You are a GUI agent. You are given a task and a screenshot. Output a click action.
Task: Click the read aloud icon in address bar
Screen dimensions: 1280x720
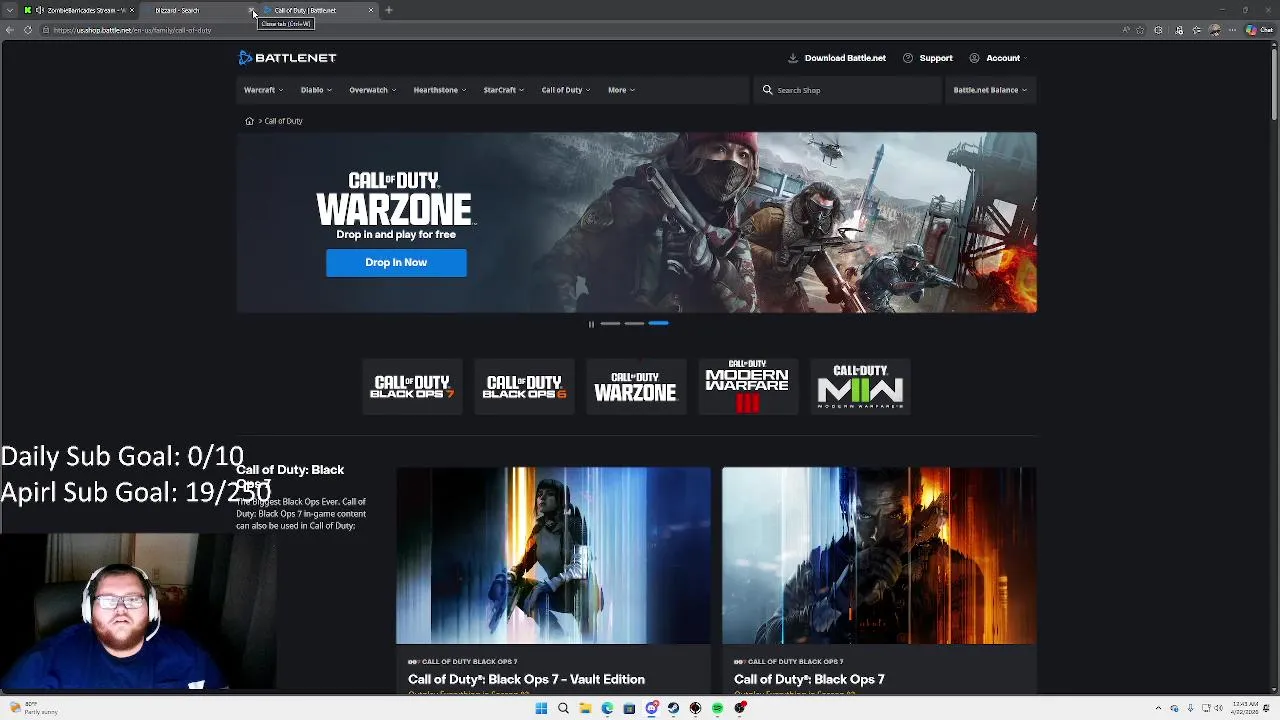point(1126,30)
